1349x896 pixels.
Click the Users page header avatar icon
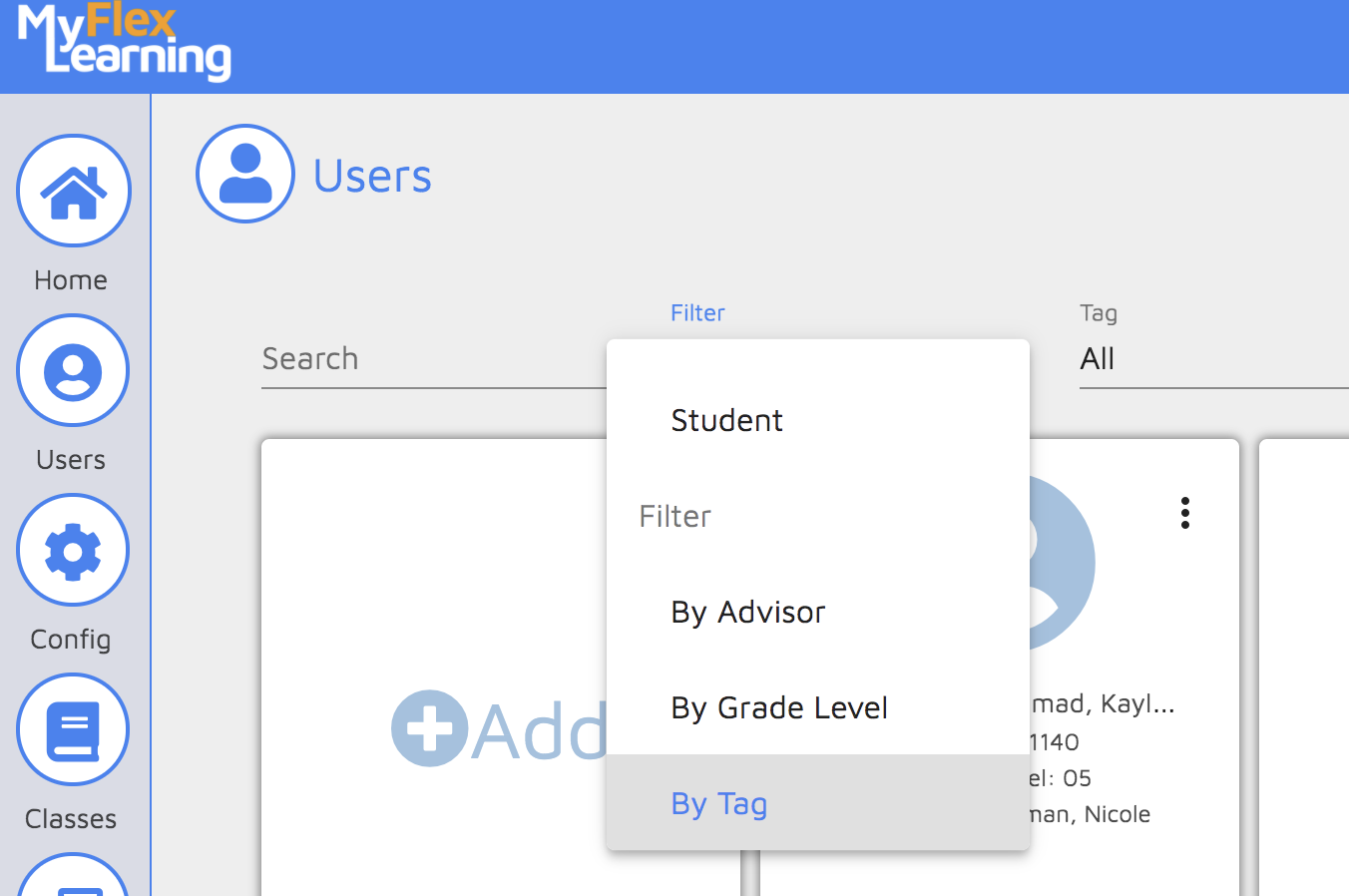point(245,173)
